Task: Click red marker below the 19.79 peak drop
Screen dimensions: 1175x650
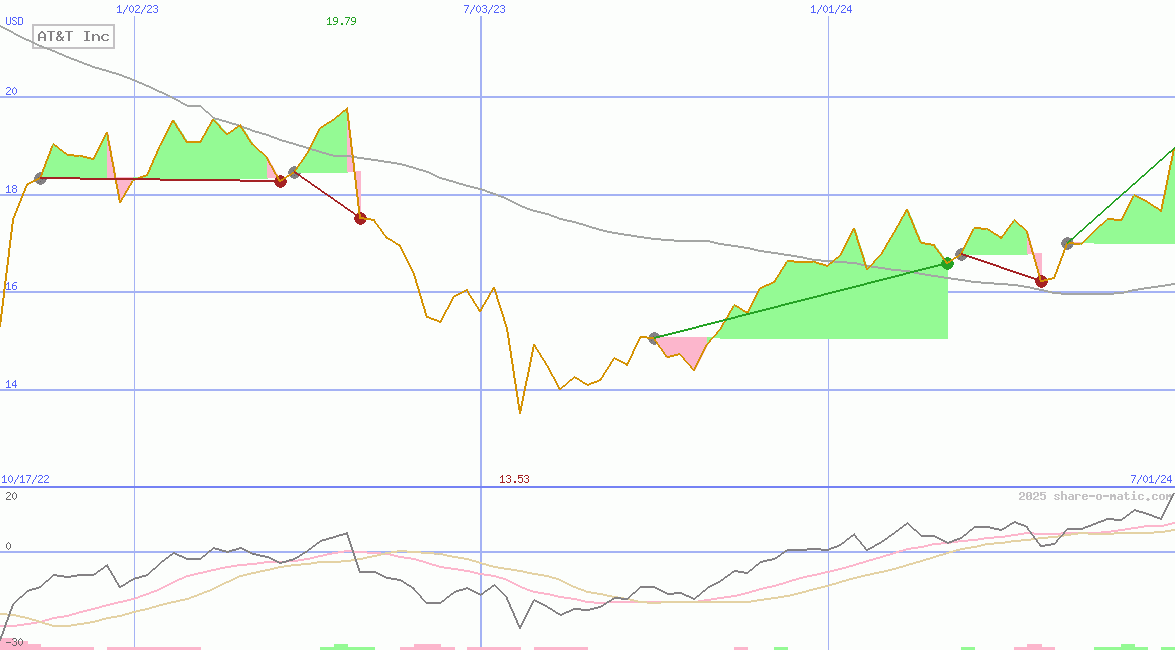Action: click(x=360, y=218)
